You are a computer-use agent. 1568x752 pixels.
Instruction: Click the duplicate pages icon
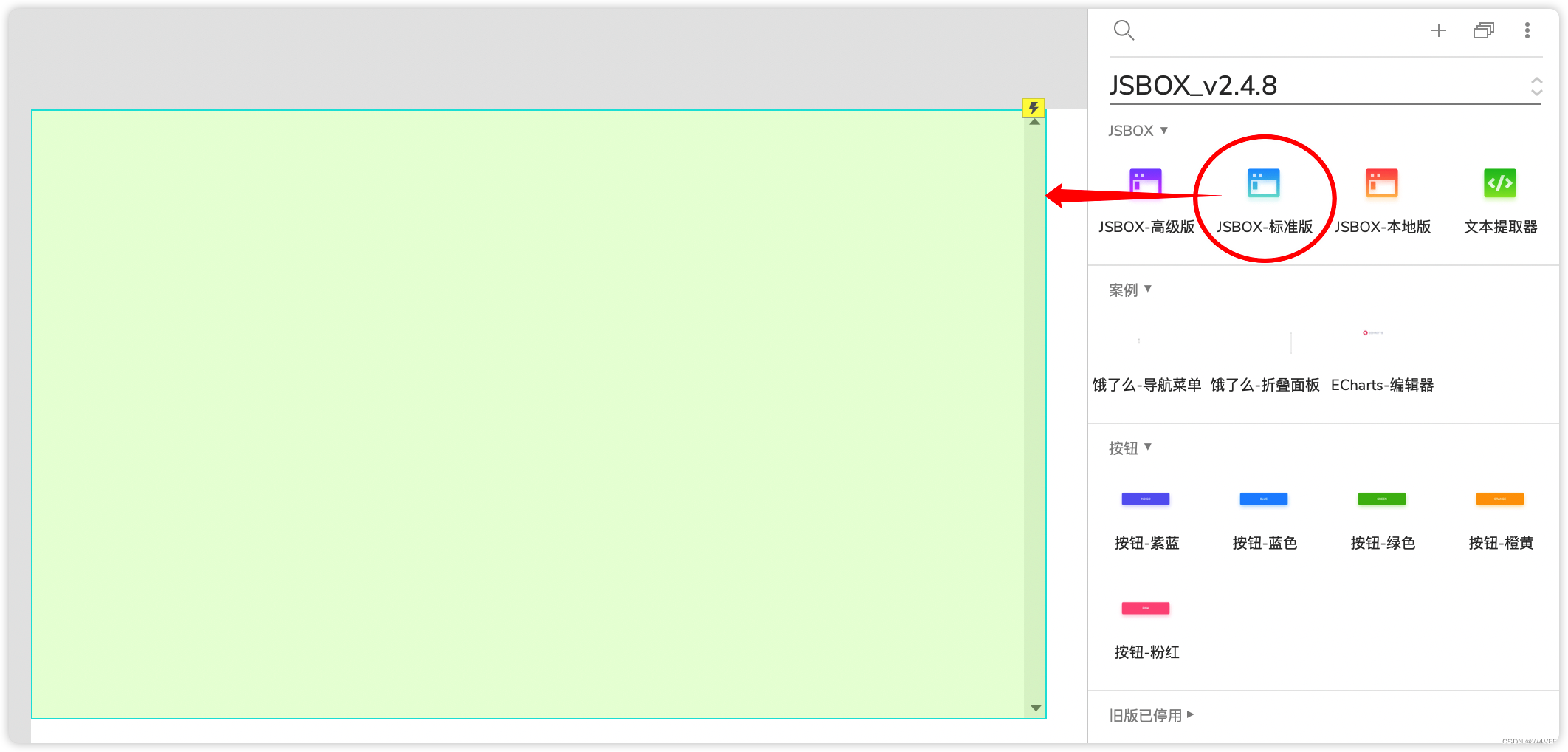(1483, 30)
